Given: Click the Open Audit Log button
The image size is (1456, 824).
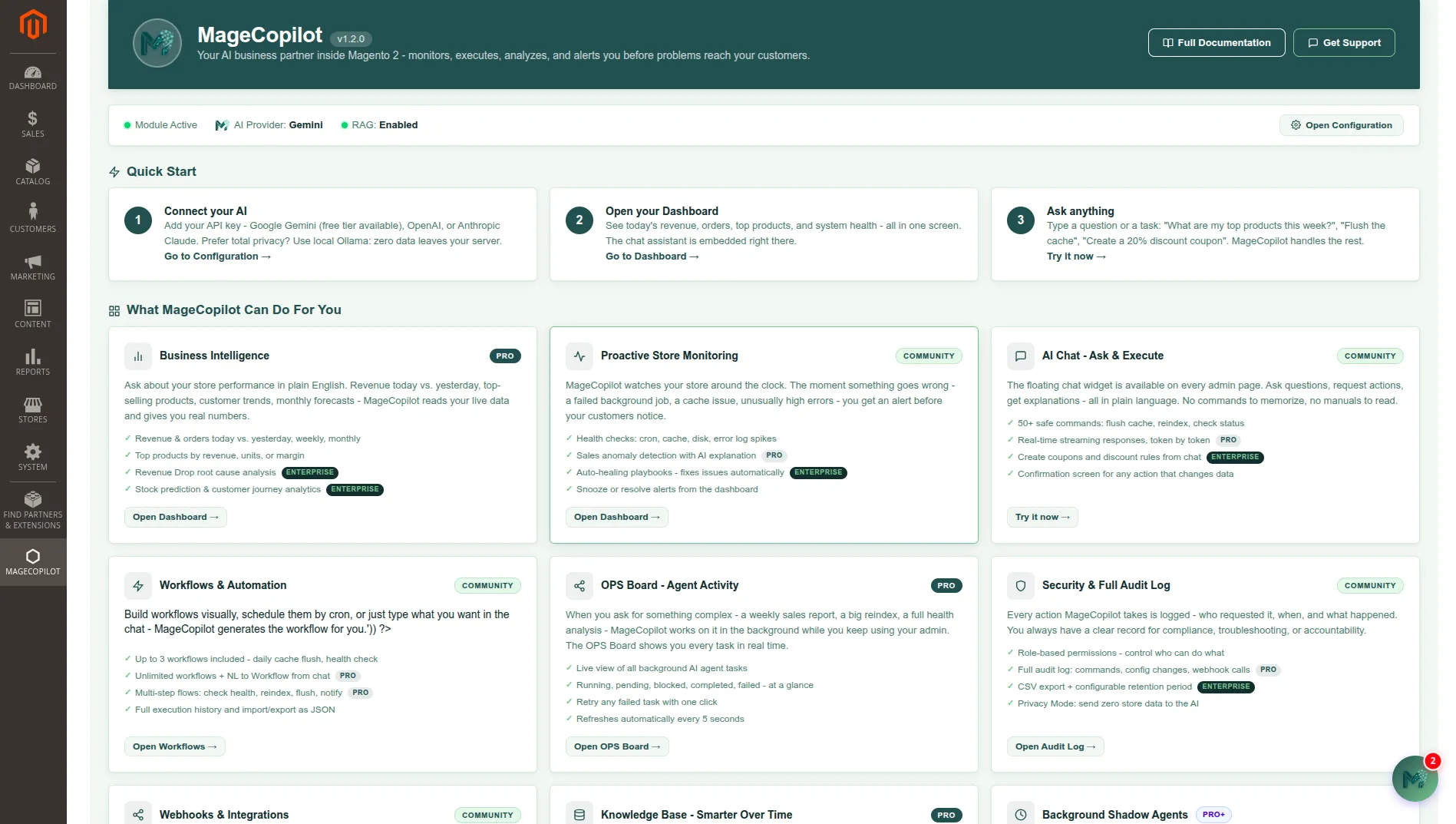Looking at the screenshot, I should pos(1055,746).
